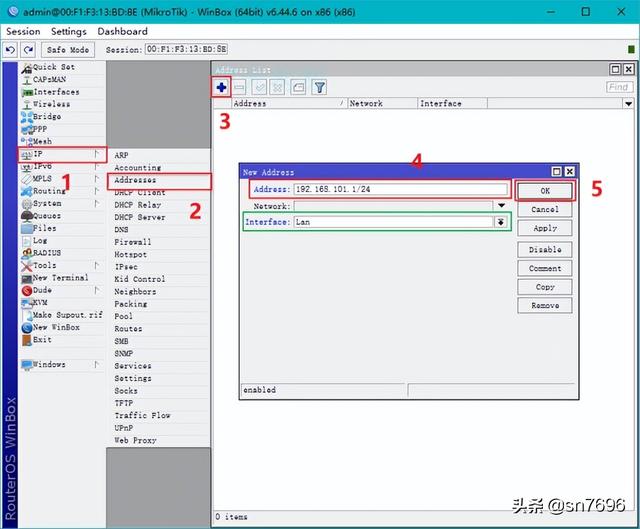Click the Find search field
Screen dimensions: 640x529
coord(619,87)
